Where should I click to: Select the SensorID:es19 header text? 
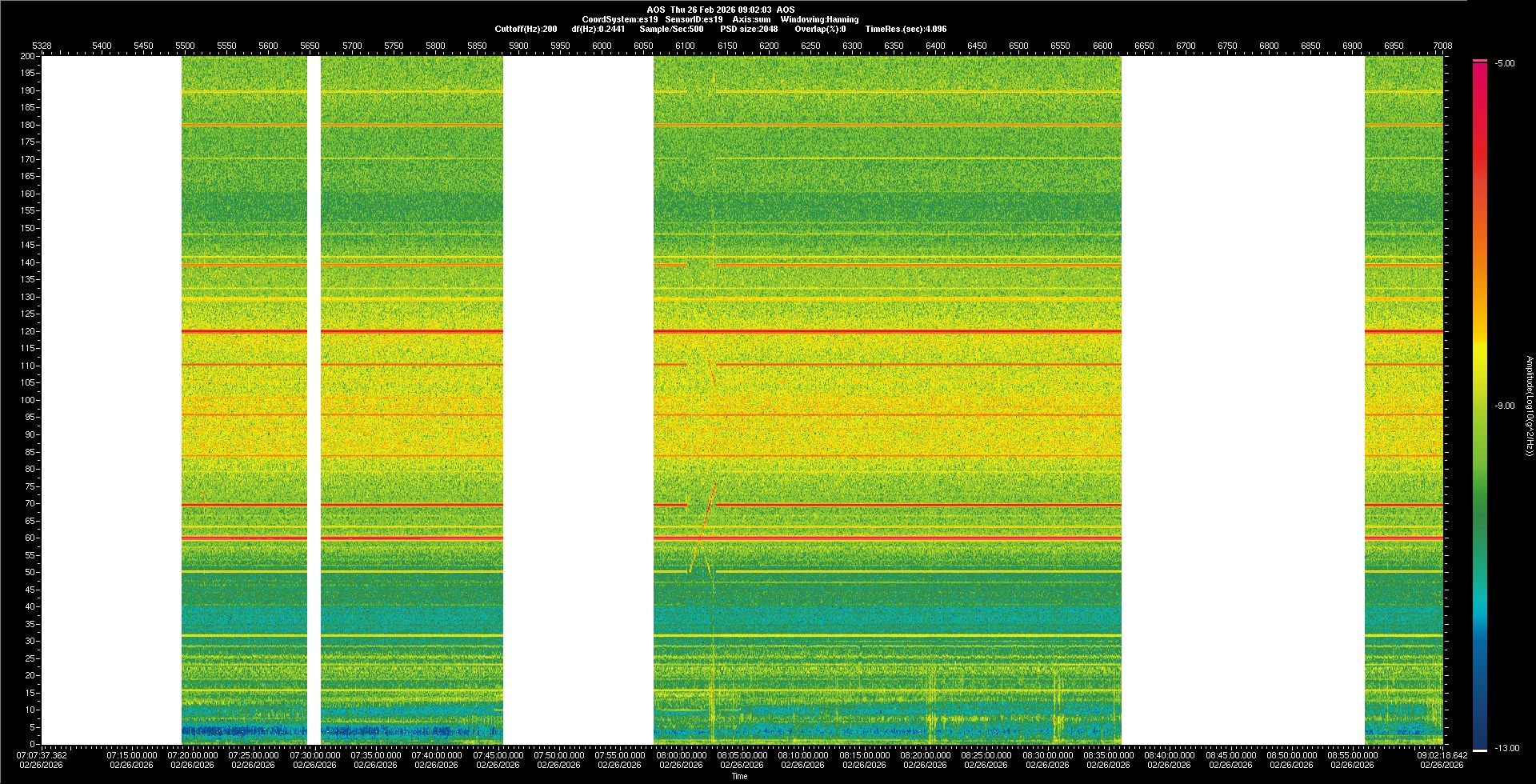click(694, 19)
